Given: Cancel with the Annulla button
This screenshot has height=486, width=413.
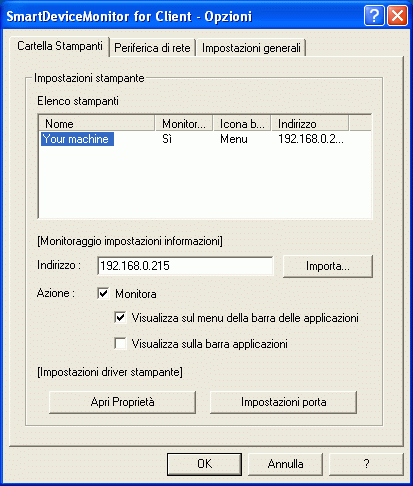Looking at the screenshot, I should coord(285,464).
